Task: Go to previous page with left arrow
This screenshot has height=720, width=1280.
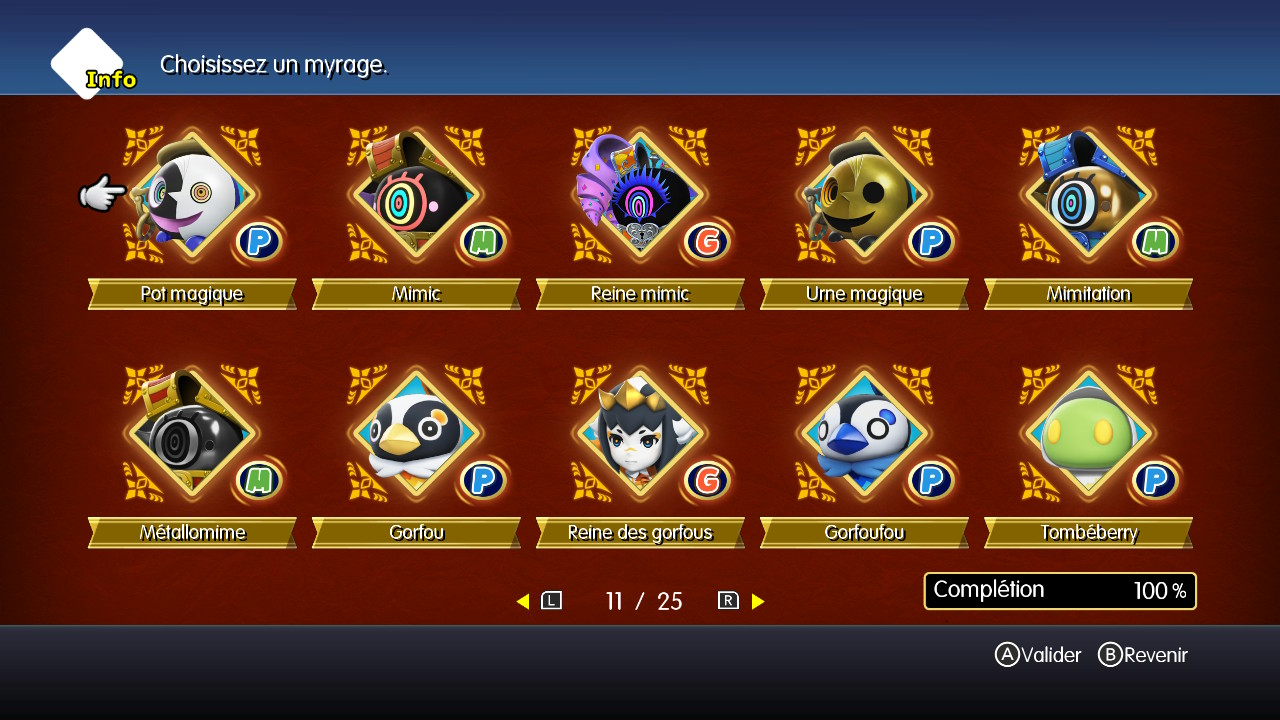Action: (x=522, y=601)
